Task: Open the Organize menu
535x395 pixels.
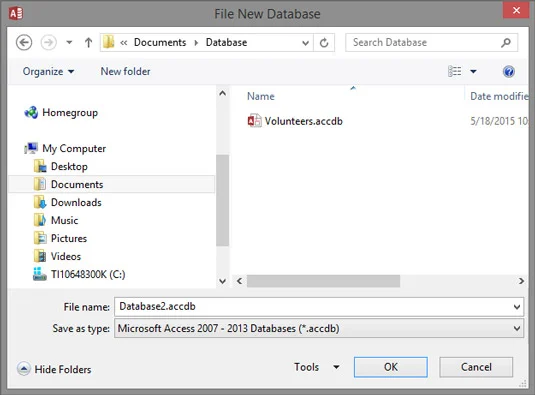Action: point(48,71)
